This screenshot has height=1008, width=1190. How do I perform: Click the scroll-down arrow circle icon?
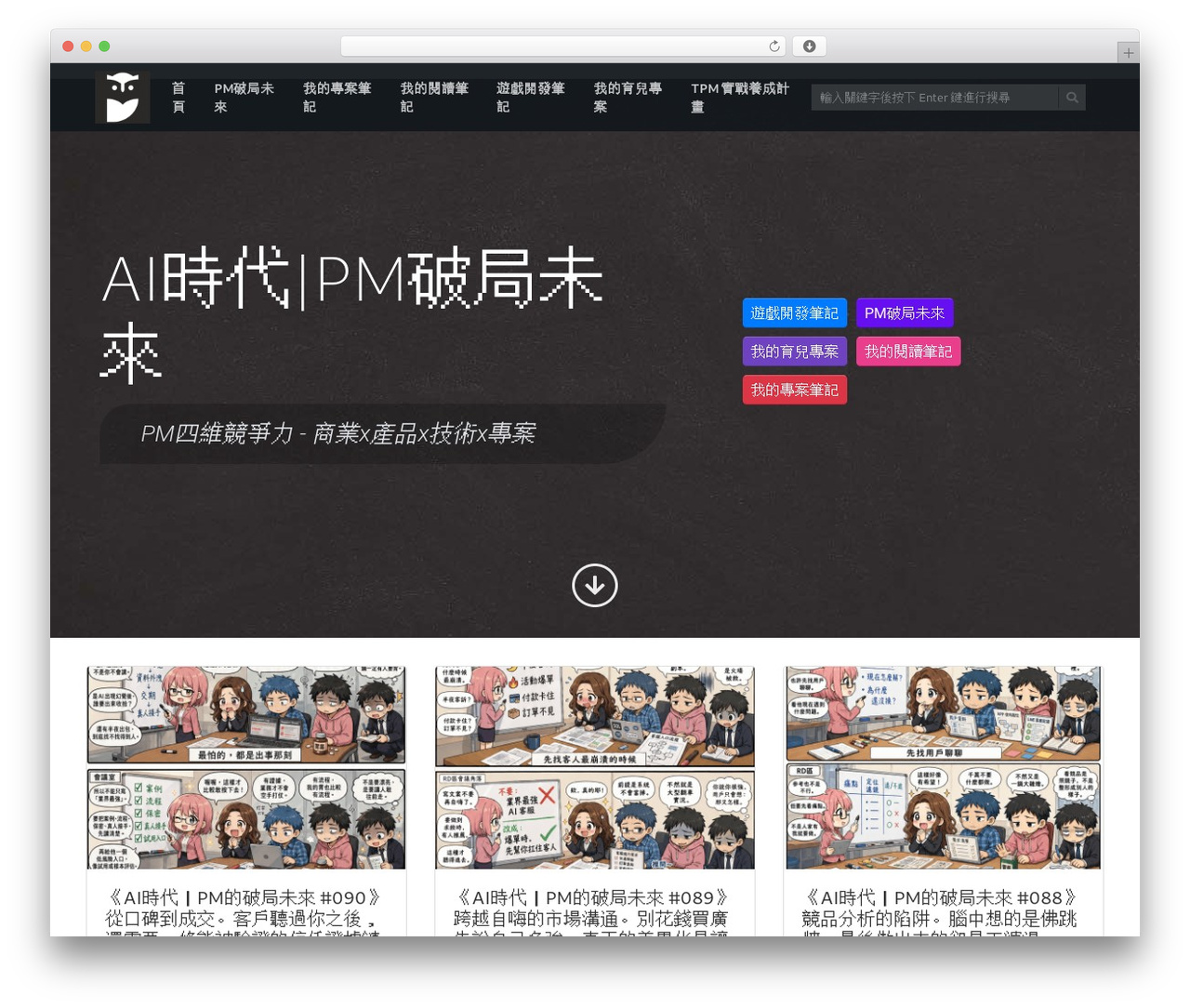pyautogui.click(x=595, y=585)
